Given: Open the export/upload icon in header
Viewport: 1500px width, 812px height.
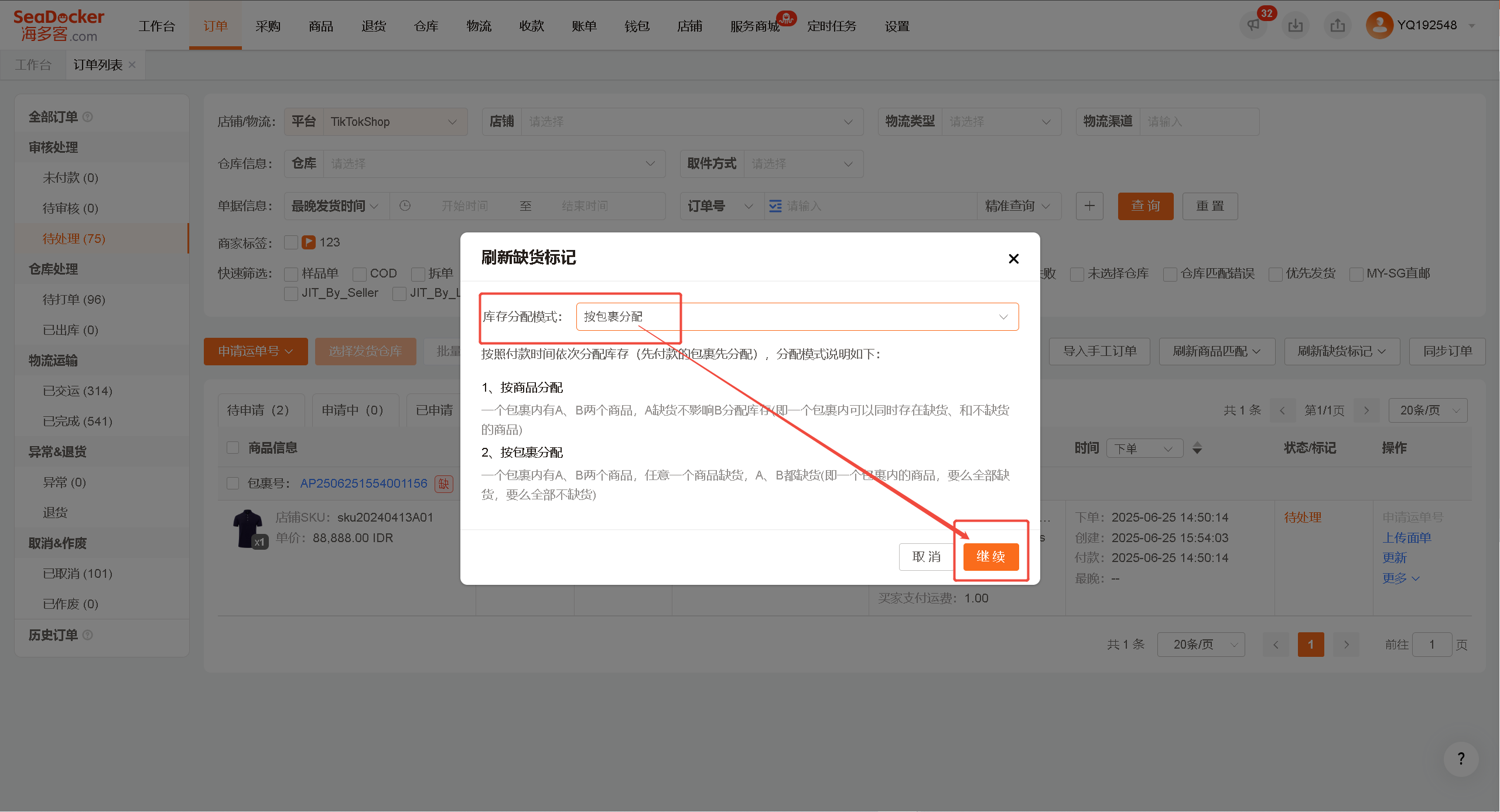Looking at the screenshot, I should 1337,25.
